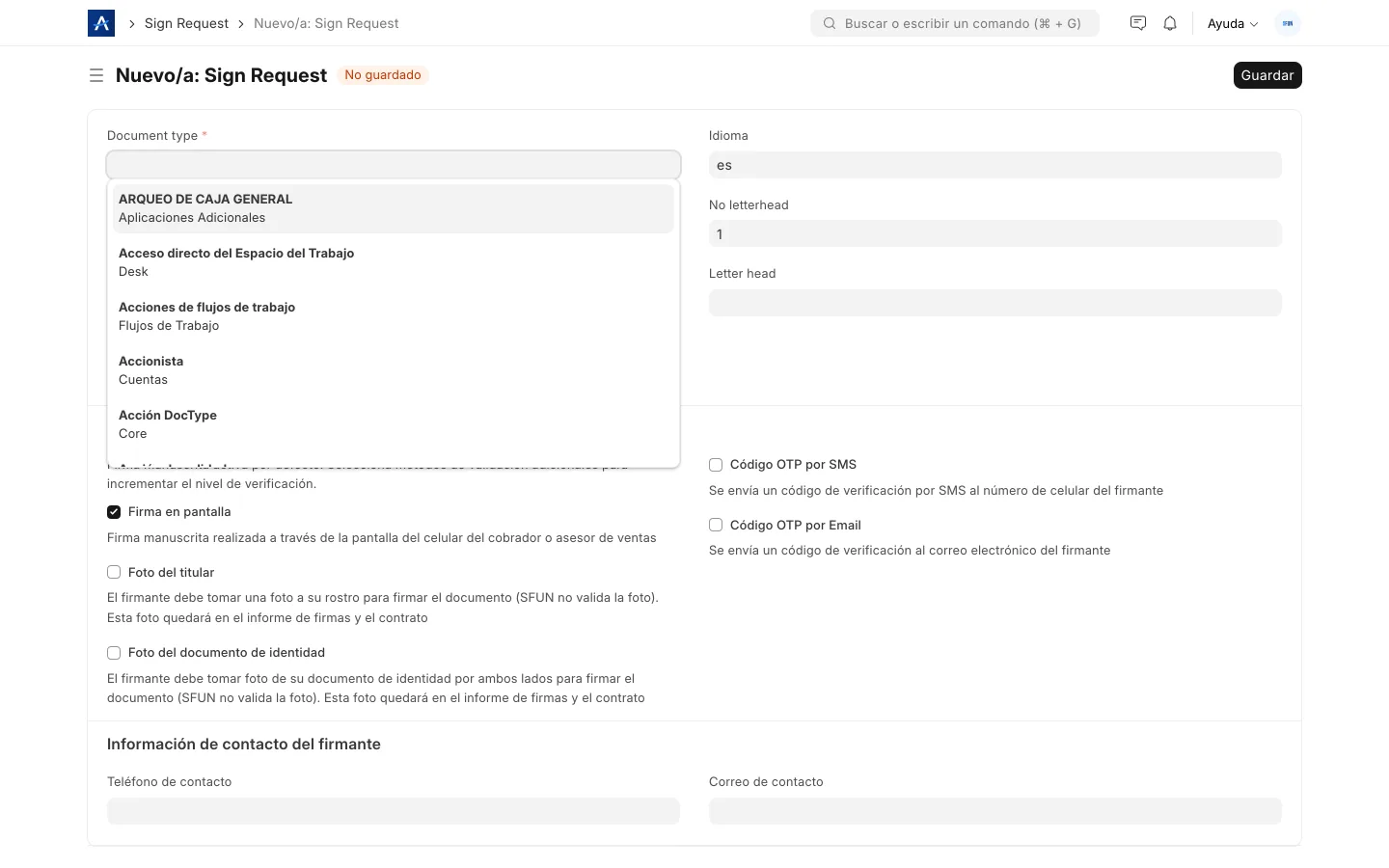
Task: Go to Sign Request breadcrumb
Action: (186, 23)
